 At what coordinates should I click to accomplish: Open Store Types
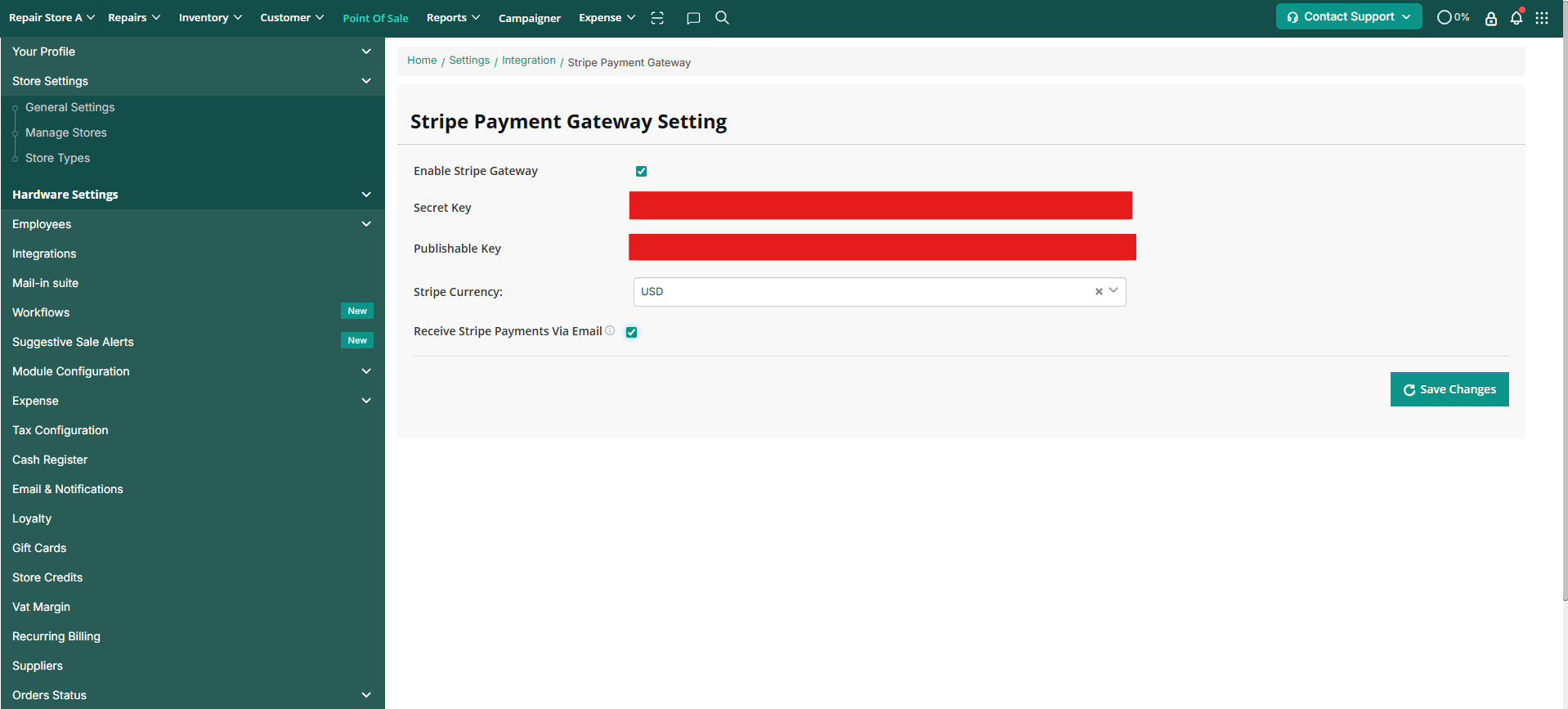(x=57, y=158)
